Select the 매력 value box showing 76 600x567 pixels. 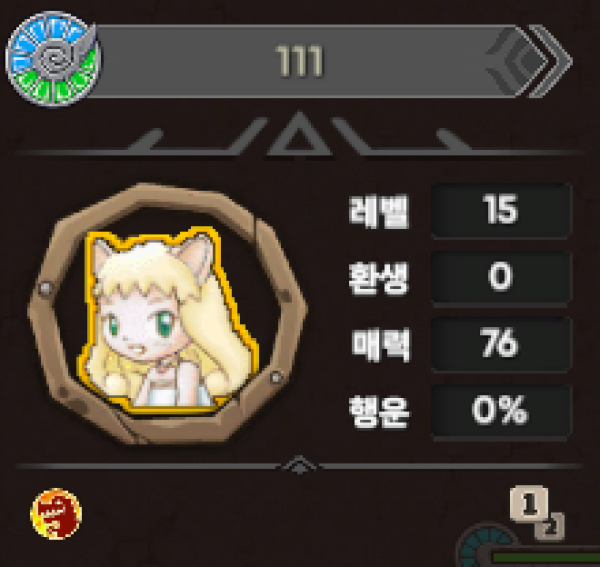coord(501,344)
